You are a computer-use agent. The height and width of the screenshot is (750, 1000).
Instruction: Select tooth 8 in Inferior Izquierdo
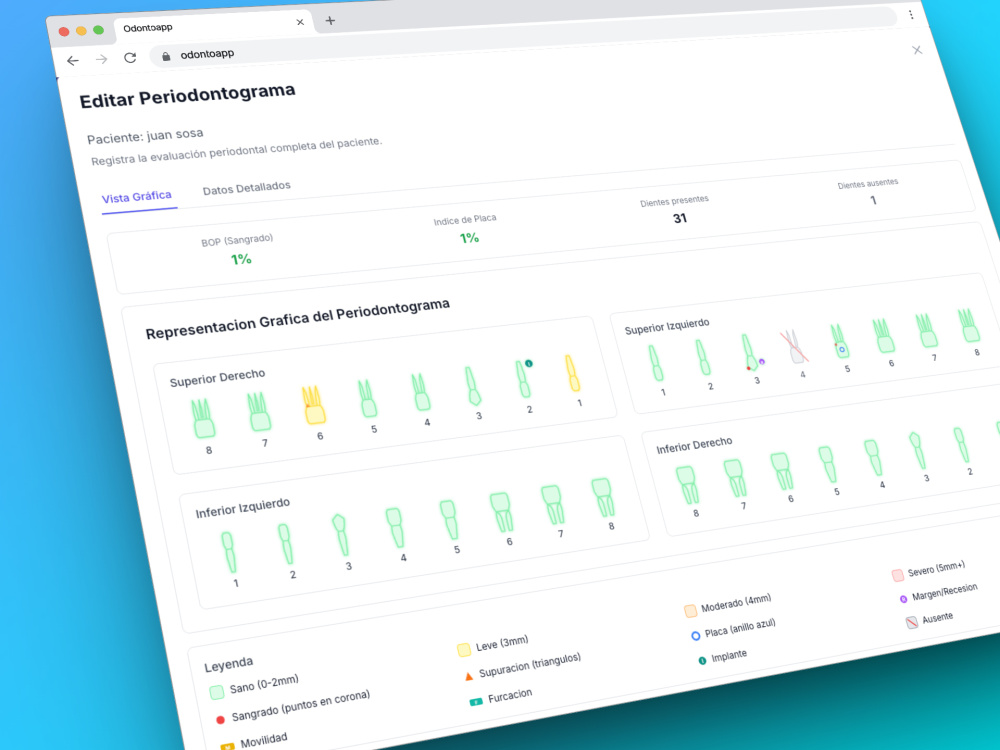[x=603, y=497]
